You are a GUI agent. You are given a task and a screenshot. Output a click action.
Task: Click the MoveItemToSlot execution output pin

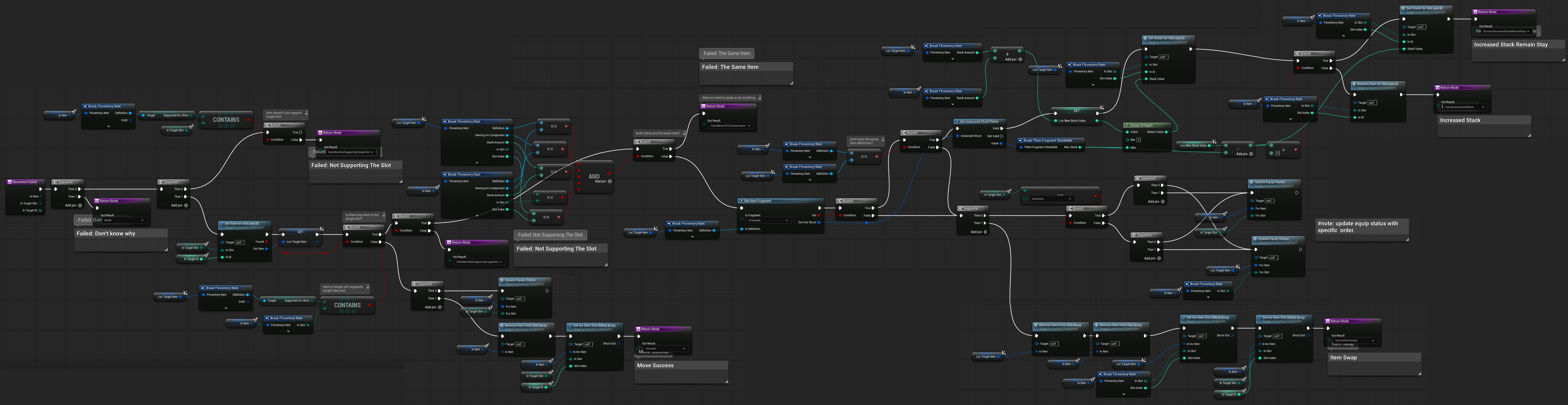tap(41, 189)
